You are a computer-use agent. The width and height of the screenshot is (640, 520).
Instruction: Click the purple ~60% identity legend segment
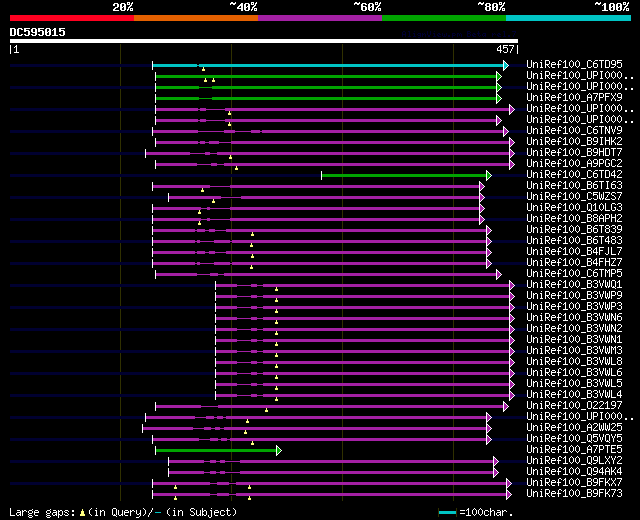[x=320, y=18]
